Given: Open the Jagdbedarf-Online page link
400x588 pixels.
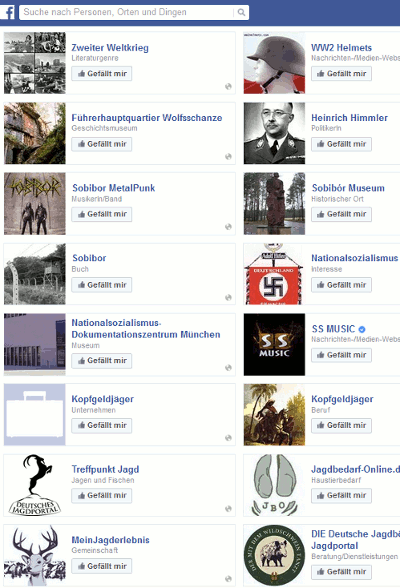Looking at the screenshot, I should (355, 469).
